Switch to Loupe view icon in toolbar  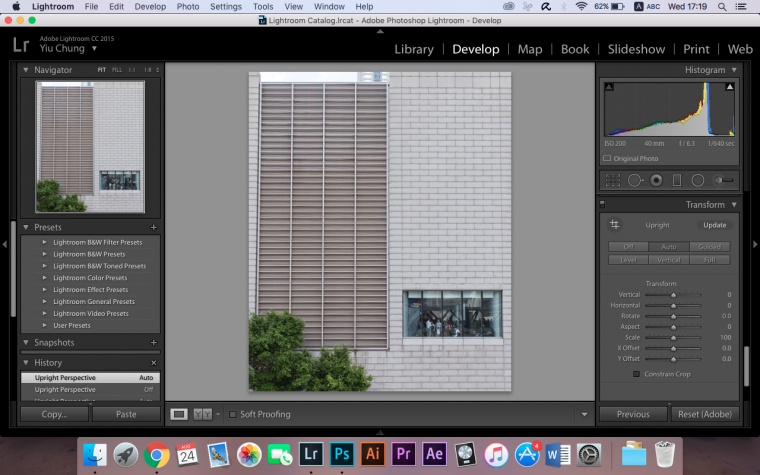point(179,414)
